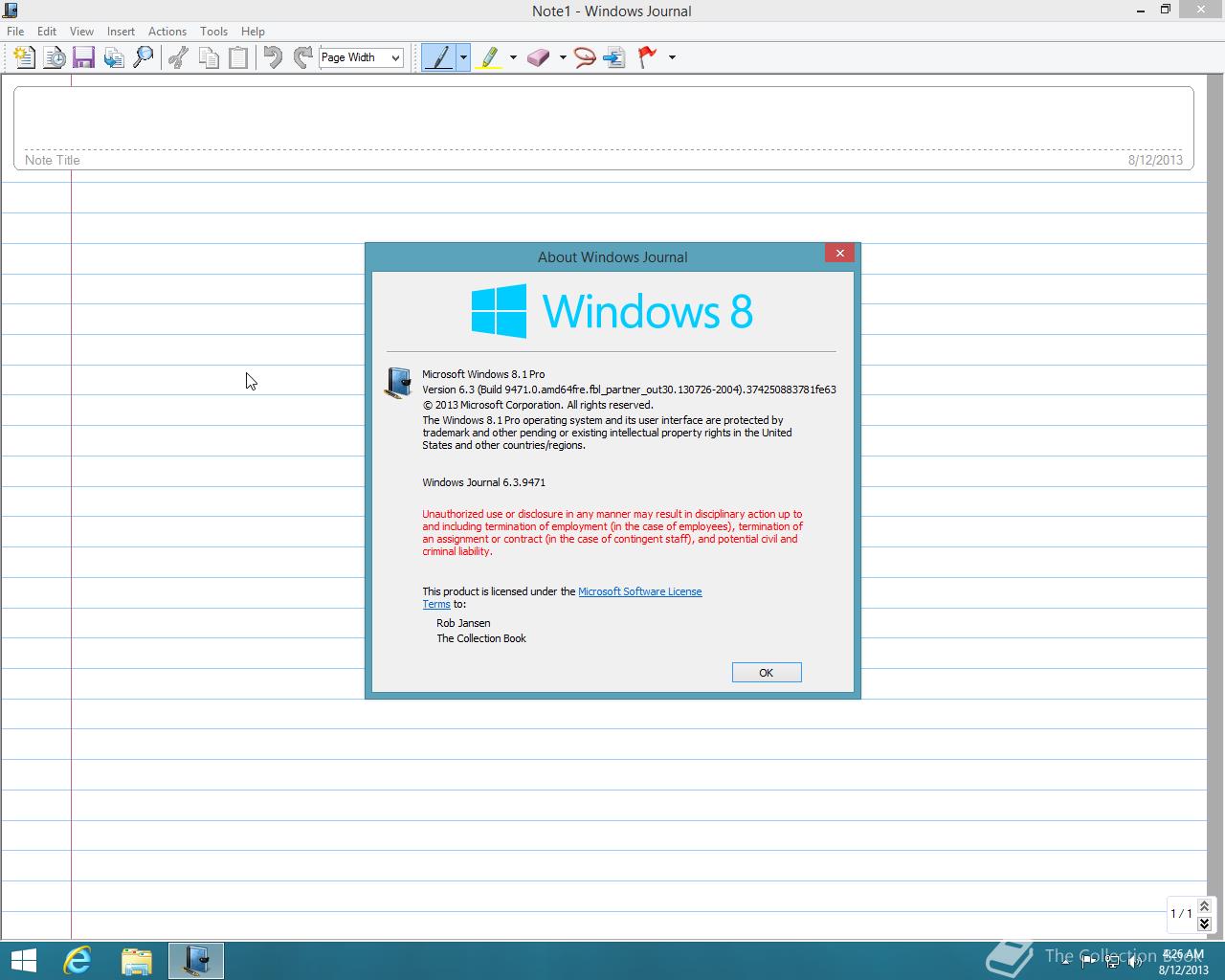Viewport: 1225px width, 980px height.
Task: Open the Help menu
Action: 253,32
